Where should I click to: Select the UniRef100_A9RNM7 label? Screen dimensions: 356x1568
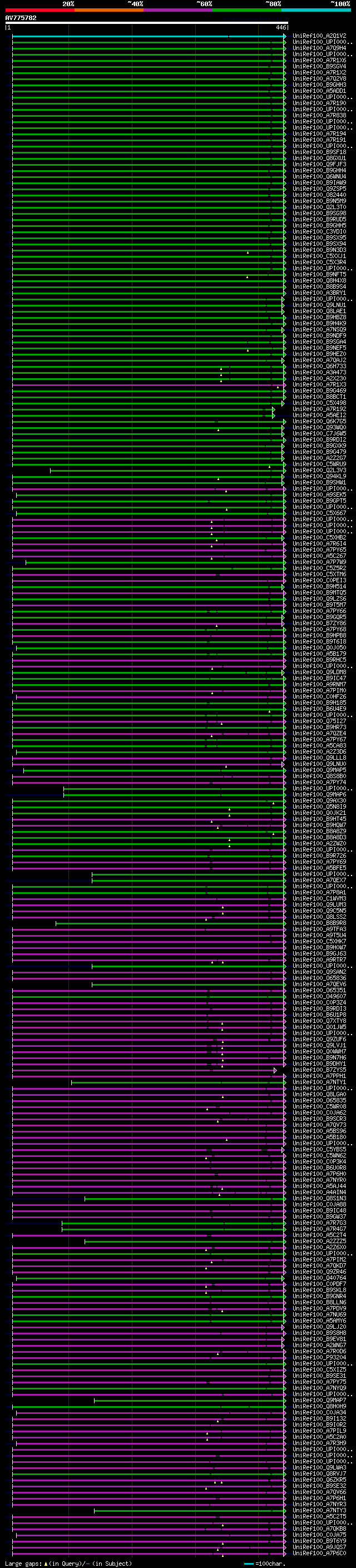coord(319,684)
